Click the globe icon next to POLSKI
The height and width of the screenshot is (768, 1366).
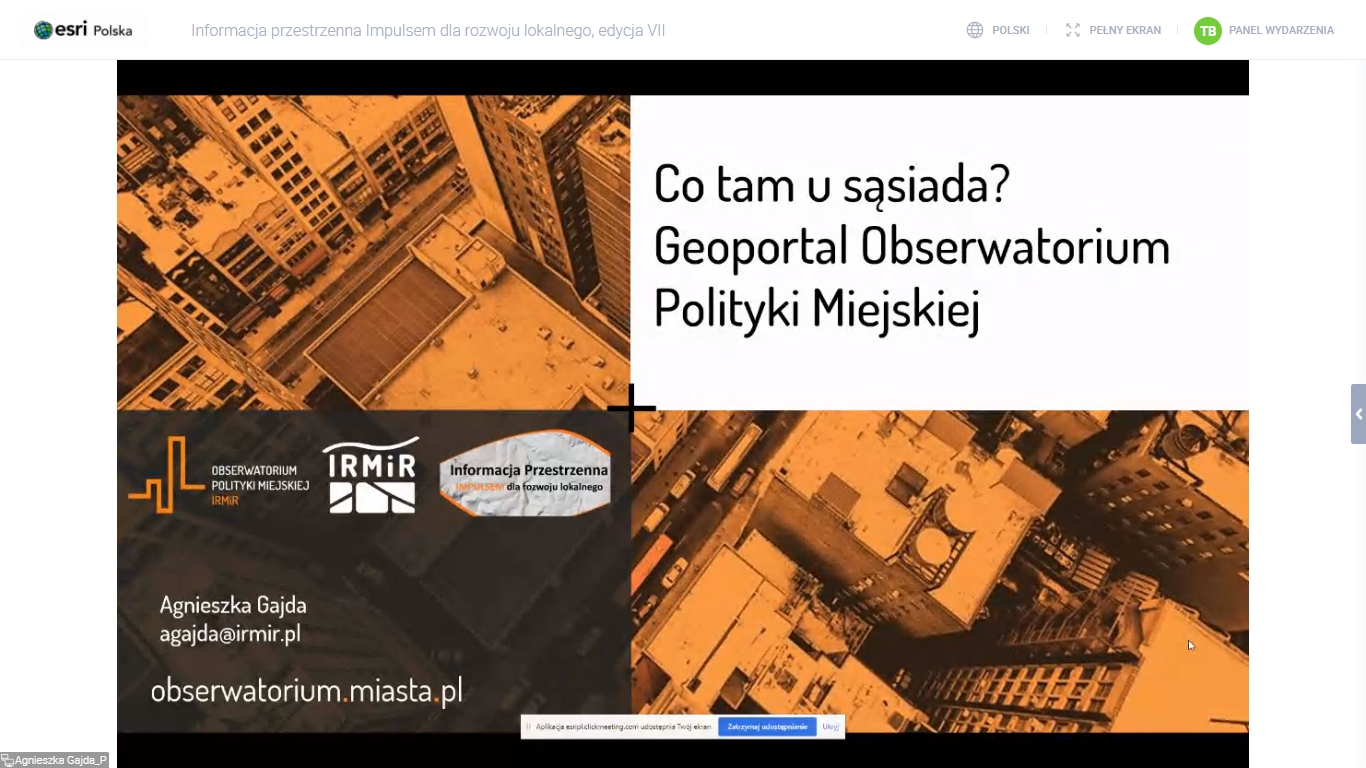[x=974, y=30]
